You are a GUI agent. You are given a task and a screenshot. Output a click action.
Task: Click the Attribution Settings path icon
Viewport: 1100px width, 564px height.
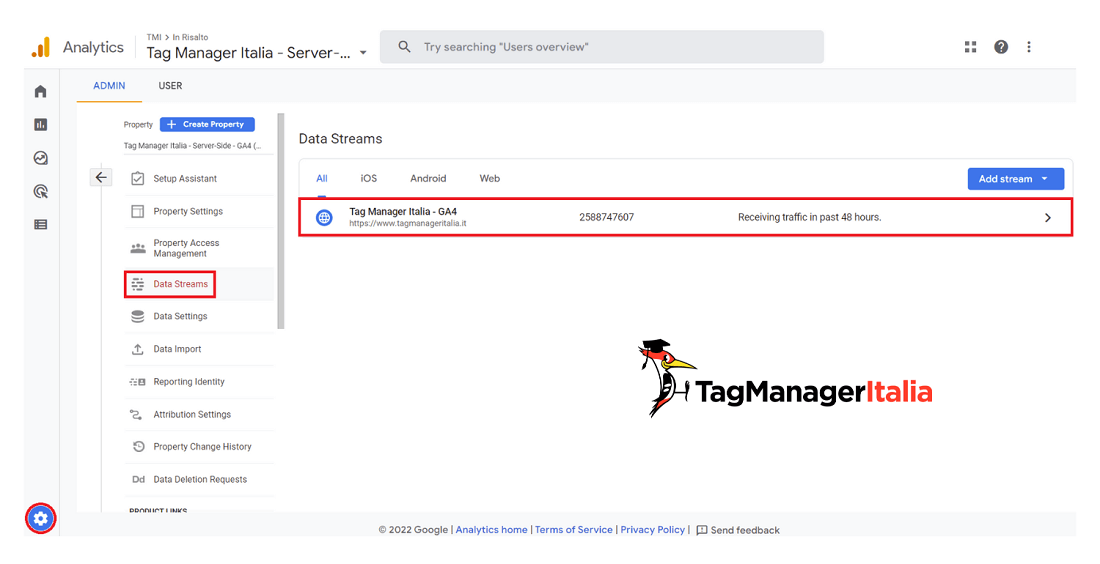click(137, 415)
